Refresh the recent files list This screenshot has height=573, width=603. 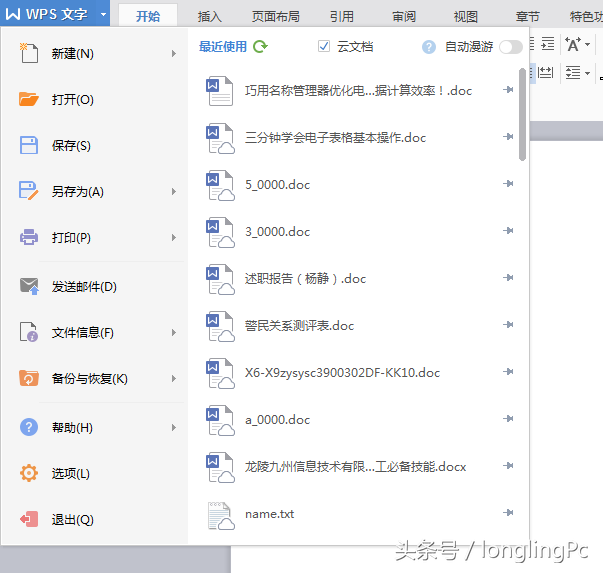260,47
